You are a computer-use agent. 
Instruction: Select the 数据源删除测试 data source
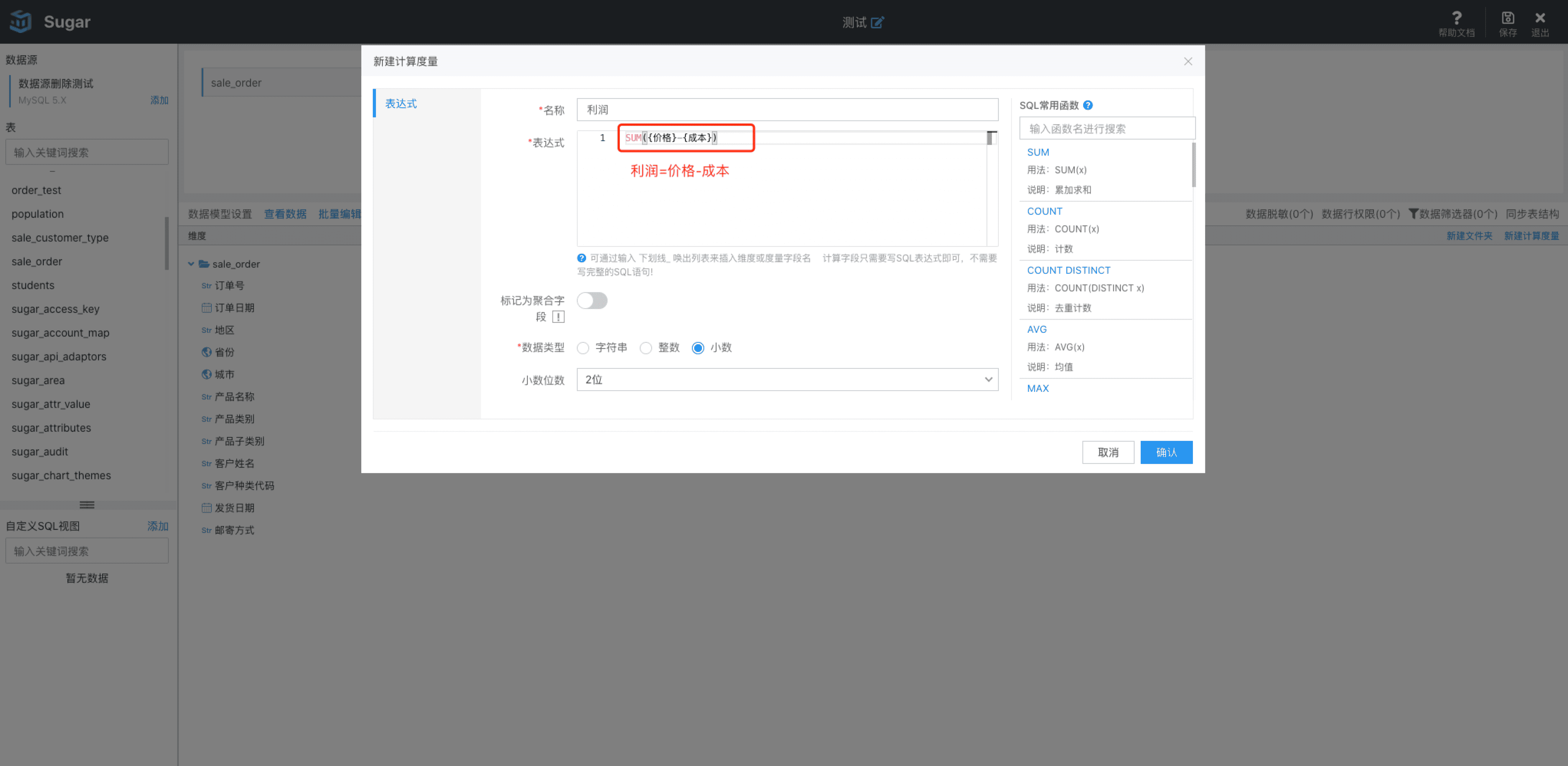[55, 83]
